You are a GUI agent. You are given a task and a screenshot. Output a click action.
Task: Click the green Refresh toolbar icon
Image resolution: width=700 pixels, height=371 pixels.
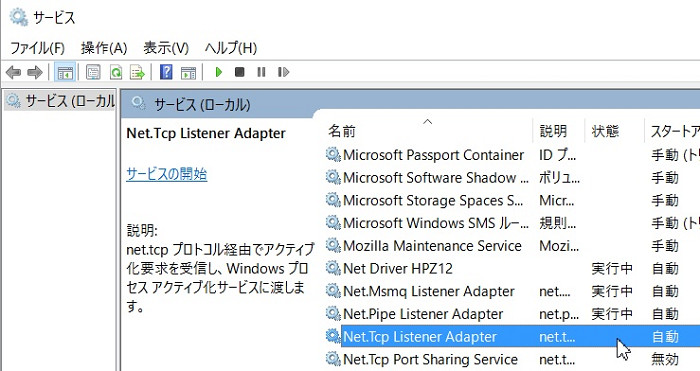(x=116, y=72)
